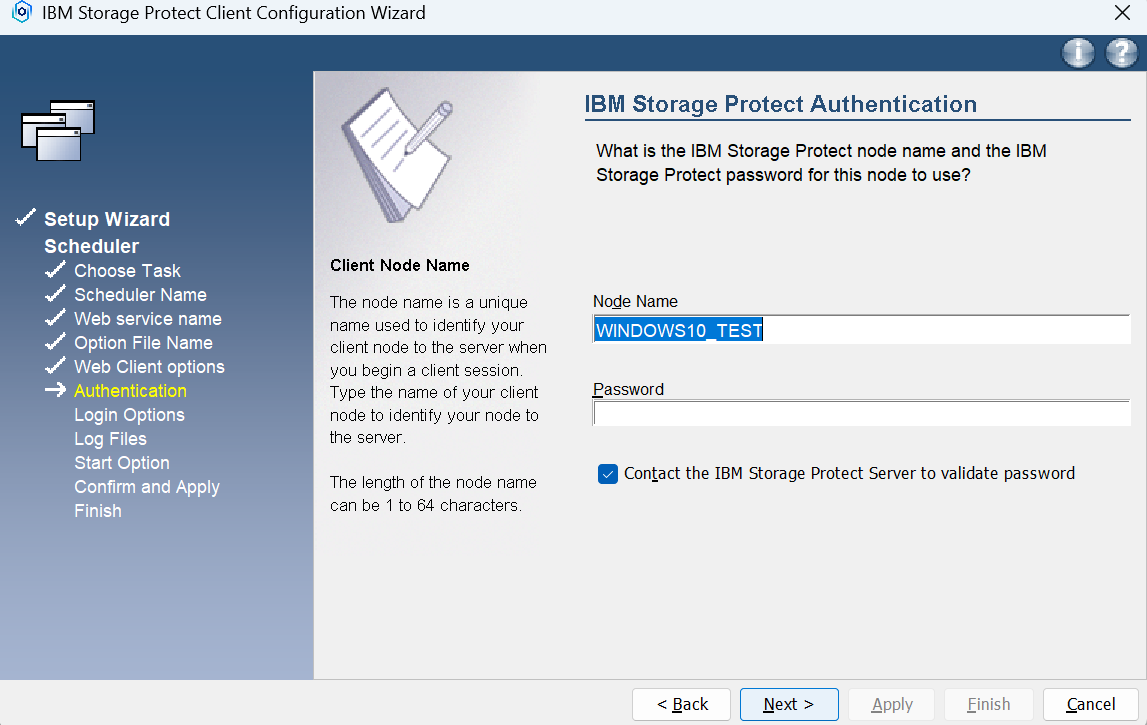
Task: Select the Confirm and Apply step
Action: 147,487
